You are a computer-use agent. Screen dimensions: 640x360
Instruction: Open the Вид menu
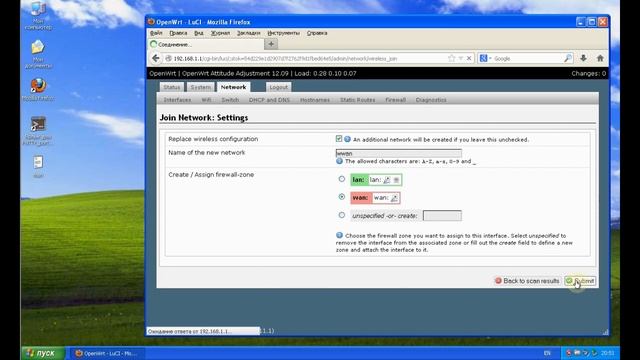pos(199,33)
